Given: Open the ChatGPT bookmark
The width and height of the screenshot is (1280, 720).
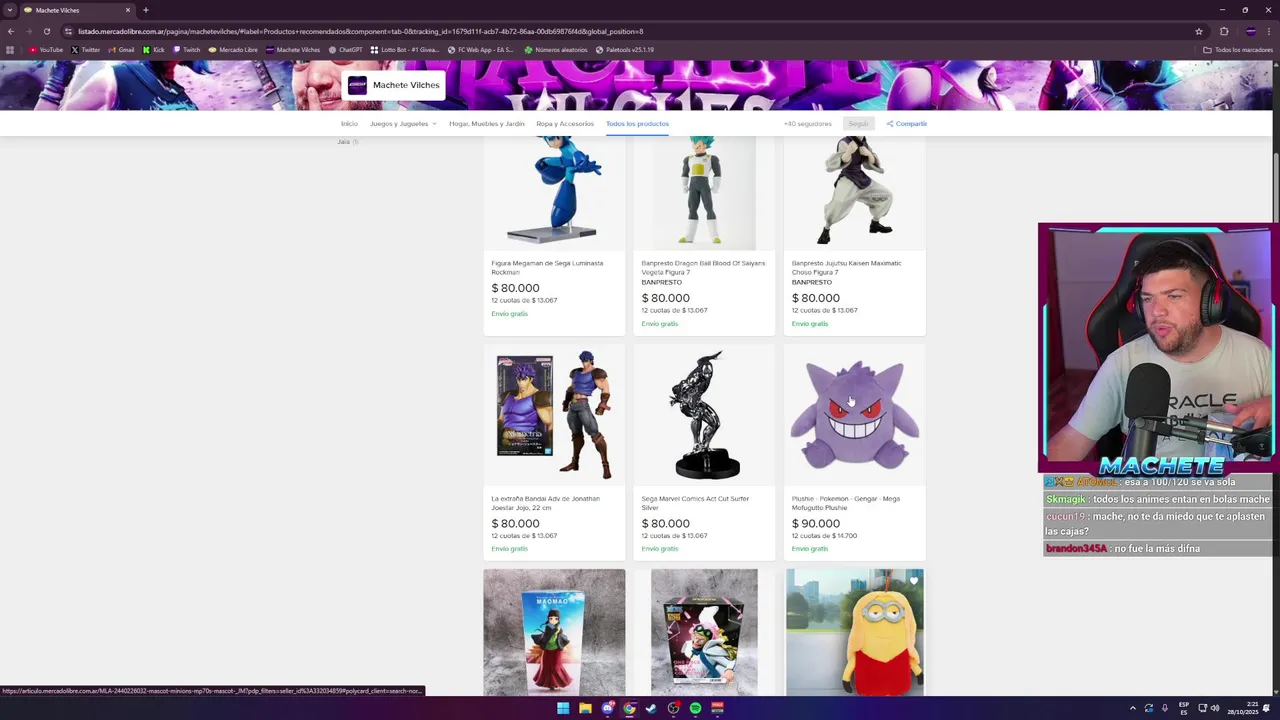Looking at the screenshot, I should [x=345, y=50].
